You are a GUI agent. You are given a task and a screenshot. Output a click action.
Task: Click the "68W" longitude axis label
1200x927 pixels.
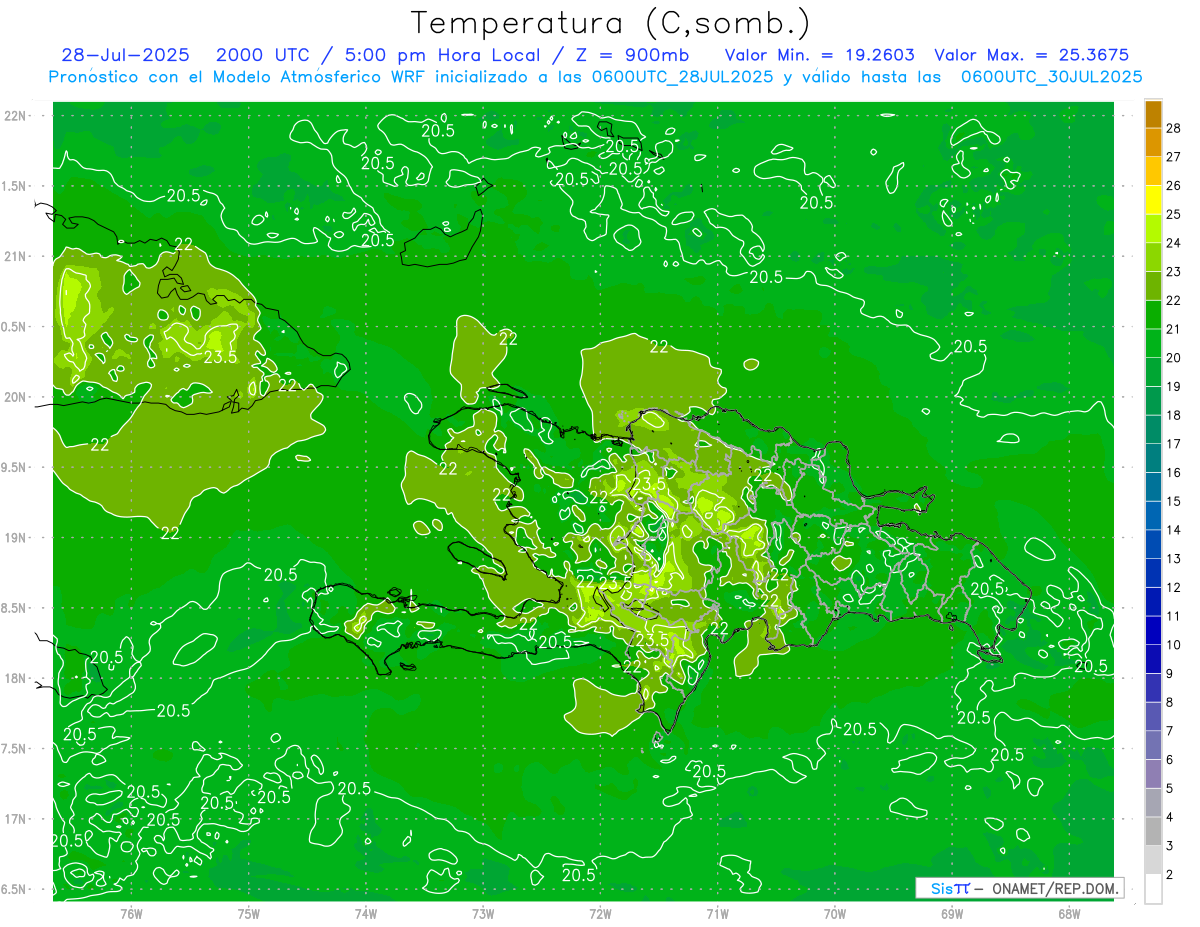(x=1069, y=914)
